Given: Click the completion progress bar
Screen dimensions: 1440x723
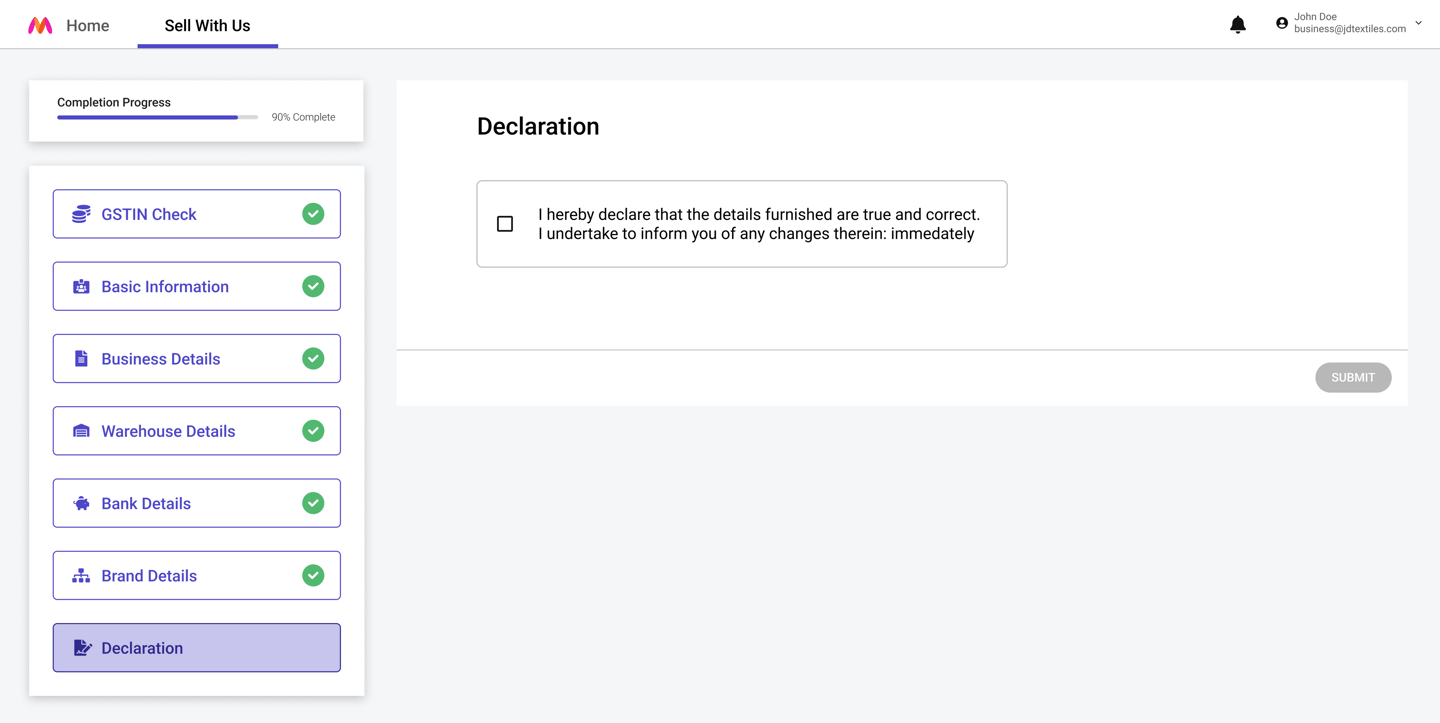Looking at the screenshot, I should click(x=157, y=117).
